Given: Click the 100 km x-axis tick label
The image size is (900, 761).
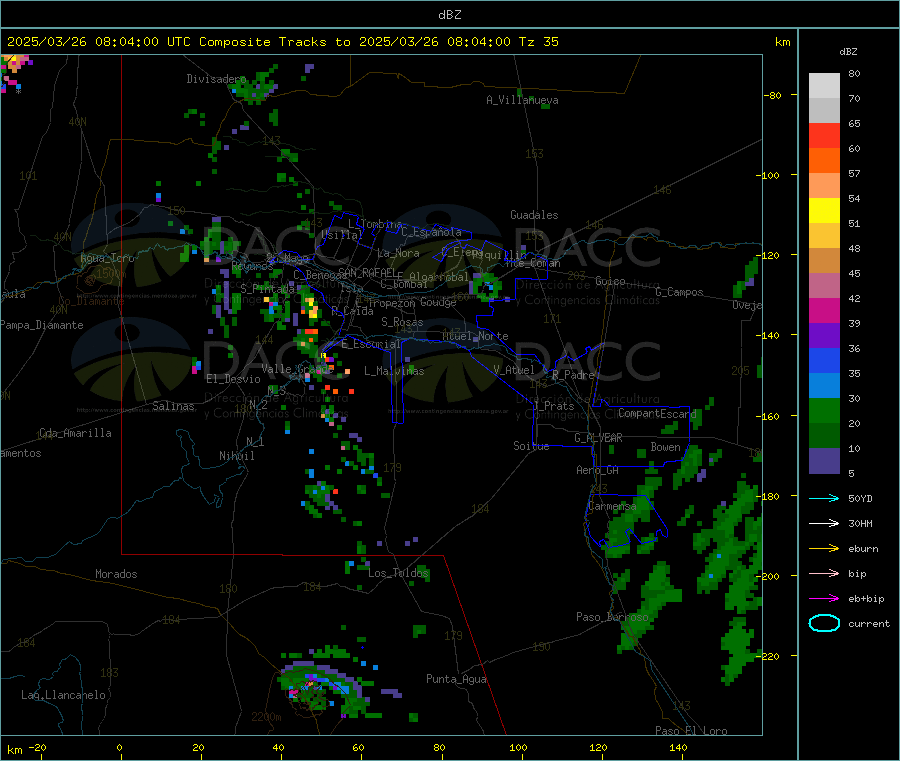Looking at the screenshot, I should click(x=518, y=747).
